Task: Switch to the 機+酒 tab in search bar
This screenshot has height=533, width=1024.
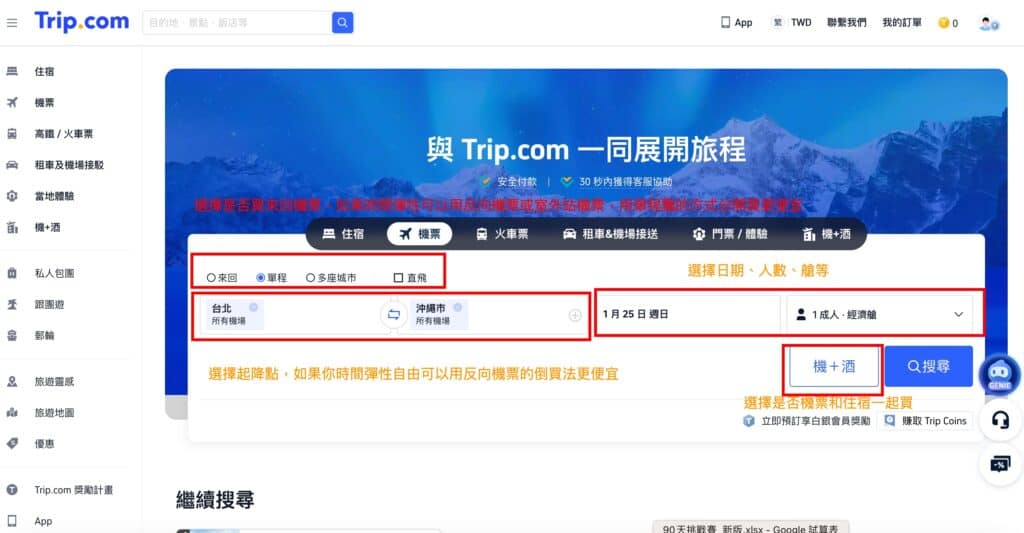Action: (826, 234)
